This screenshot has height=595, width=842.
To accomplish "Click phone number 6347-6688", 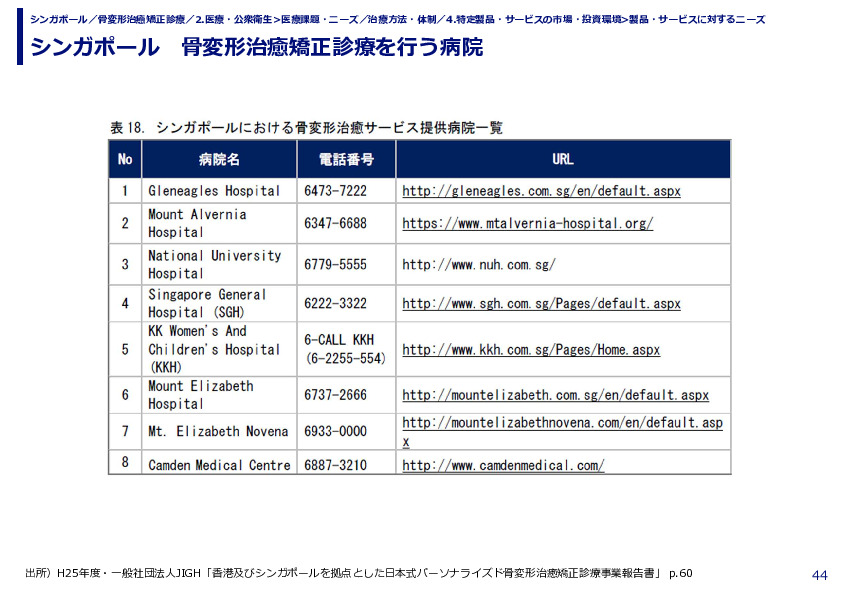I will (335, 223).
